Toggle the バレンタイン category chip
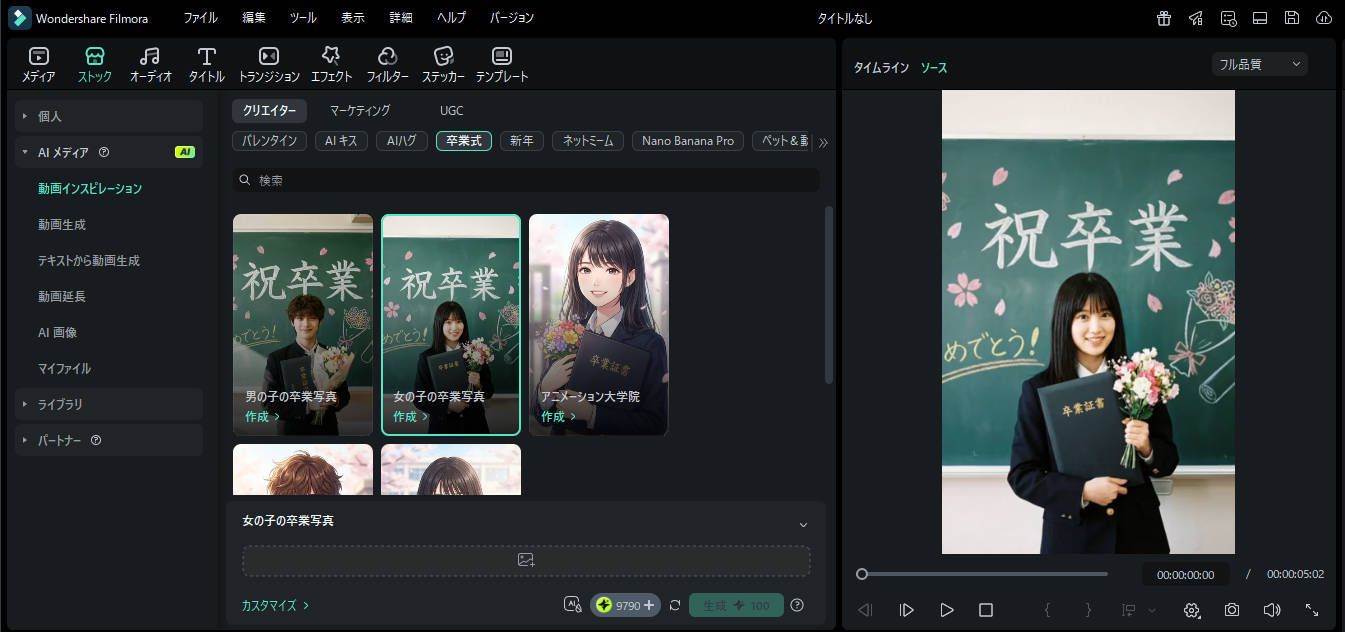This screenshot has width=1345, height=632. point(269,141)
